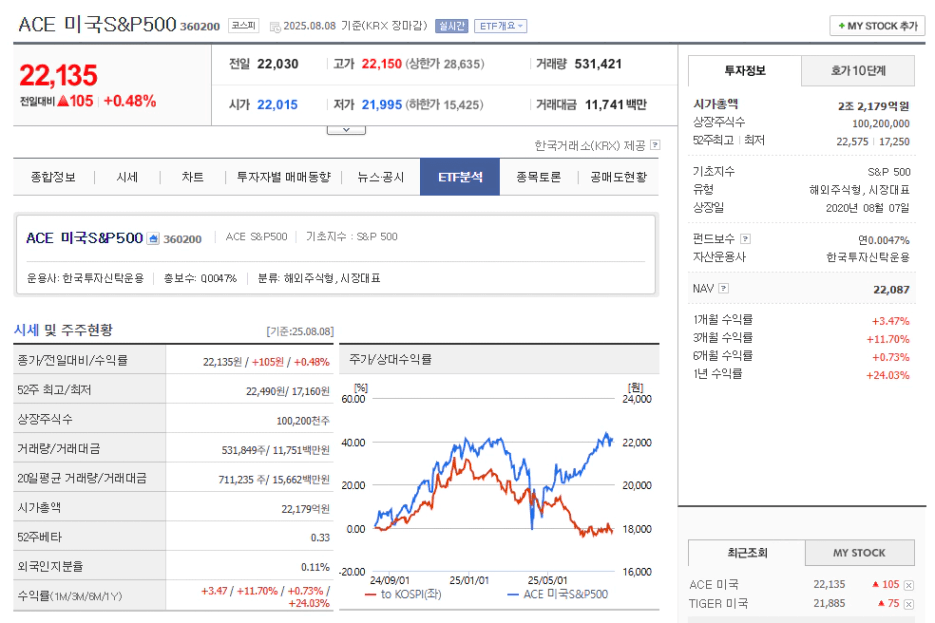Open TIGER 미국 in the recently viewed list
Screen dimensions: 935x623
click(x=718, y=604)
